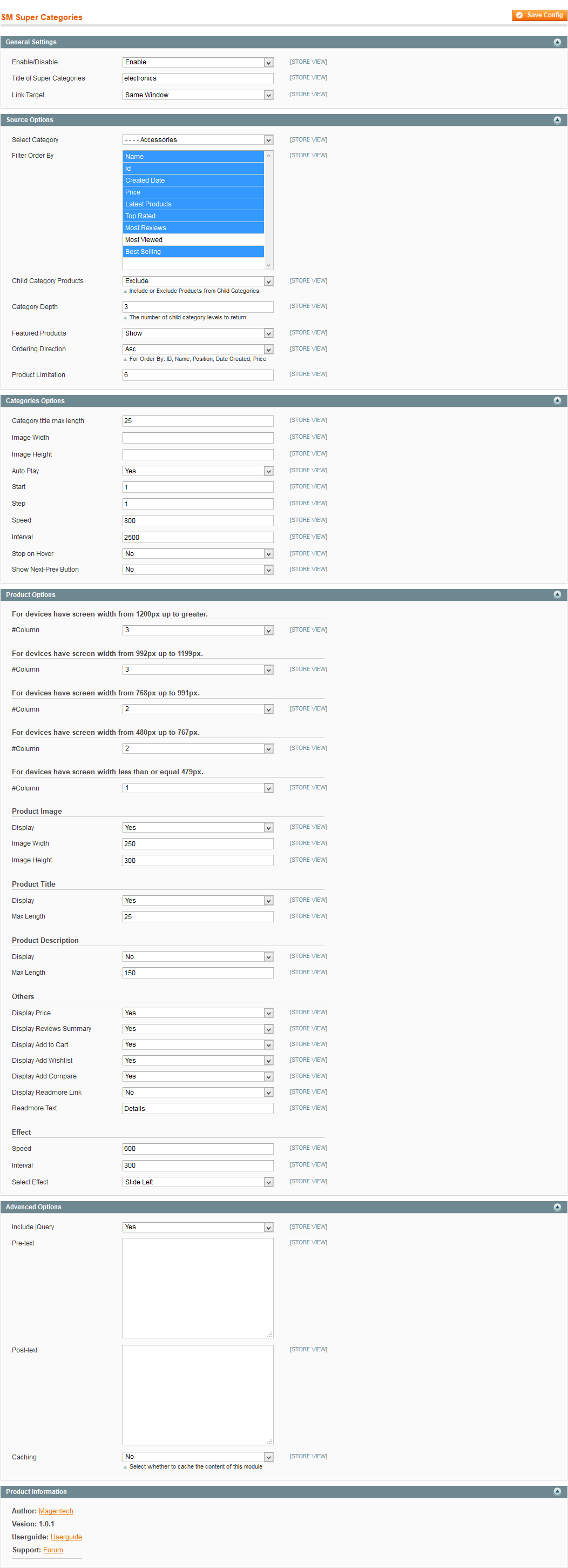Edit the Step field

pyautogui.click(x=198, y=505)
